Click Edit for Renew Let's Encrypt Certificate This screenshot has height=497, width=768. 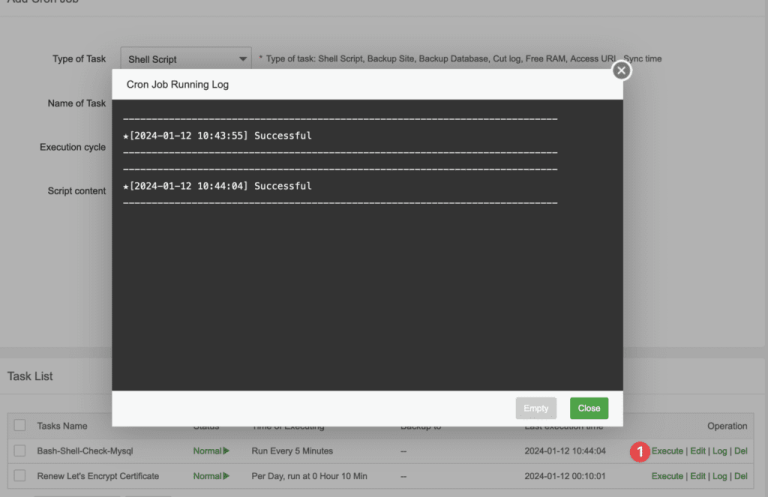coord(697,476)
